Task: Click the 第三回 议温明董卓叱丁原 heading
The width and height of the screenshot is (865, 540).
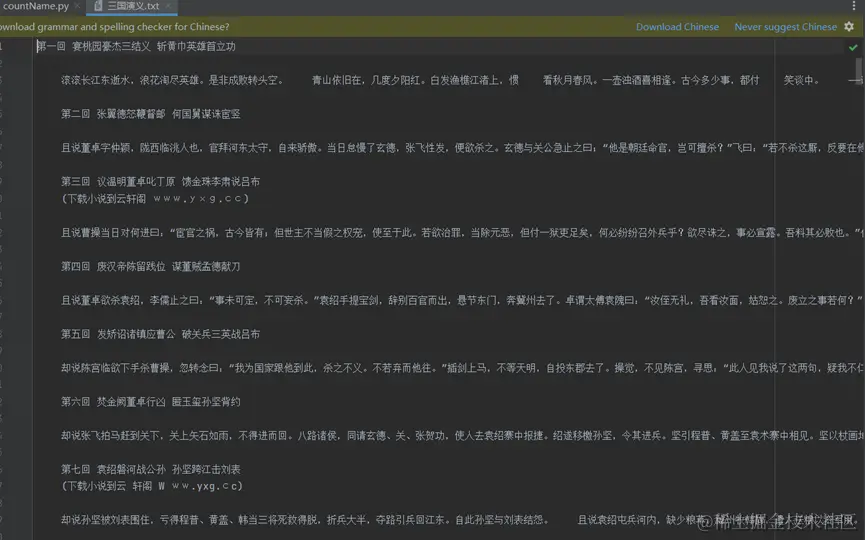Action: [x=161, y=181]
